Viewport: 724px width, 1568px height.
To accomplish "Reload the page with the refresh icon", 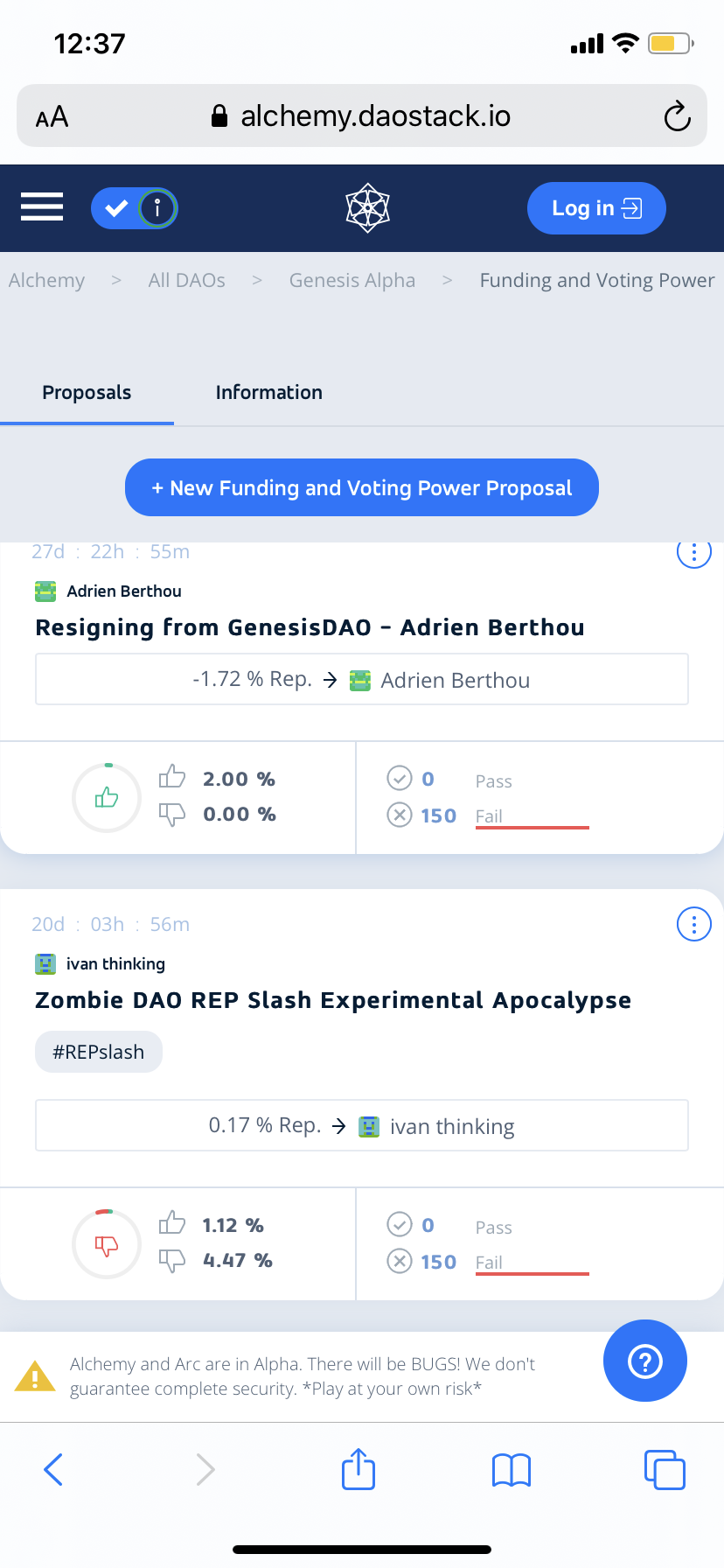I will tap(677, 116).
